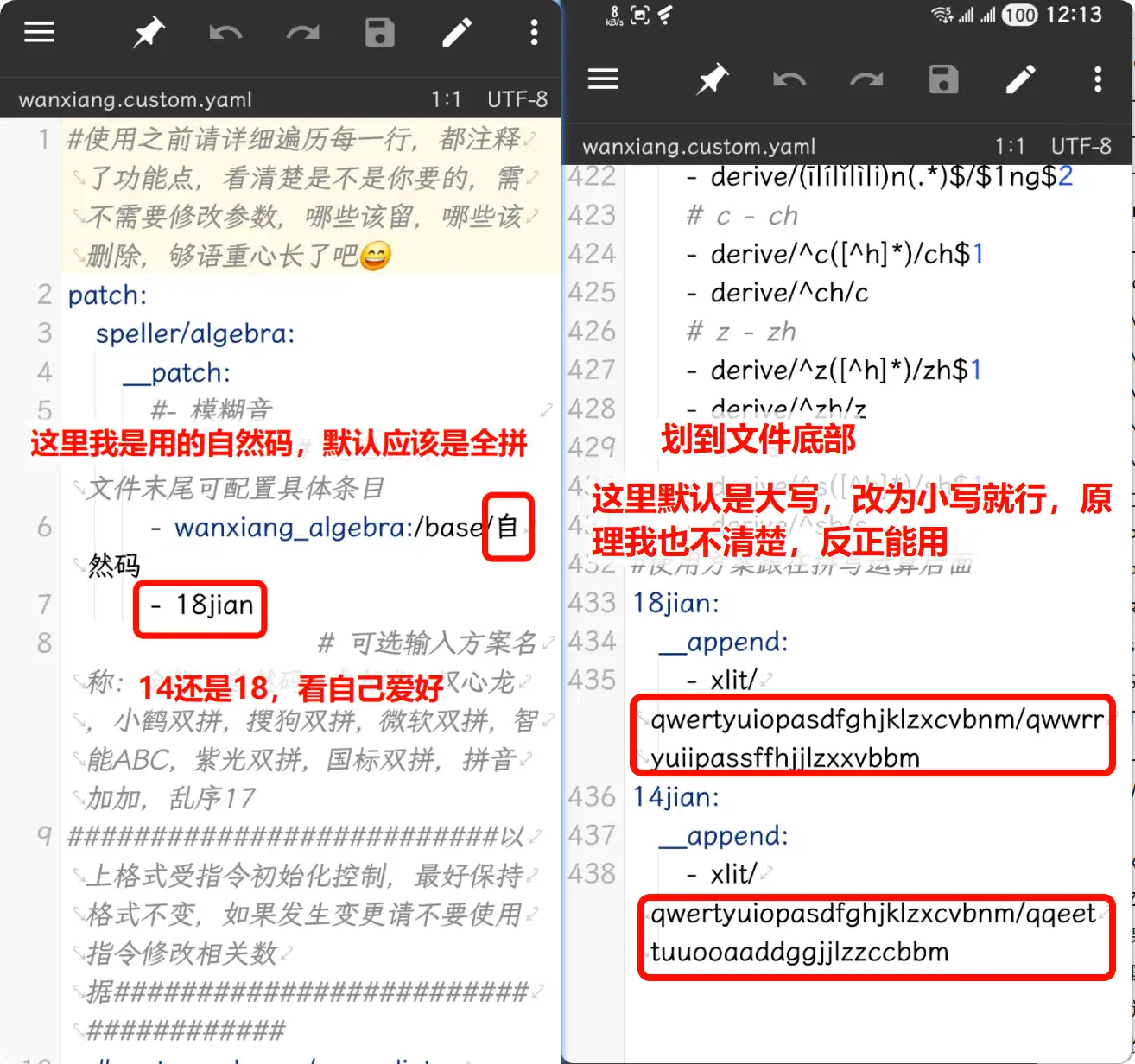Tap the pin icon in right toolbar
This screenshot has width=1135, height=1064.
(712, 80)
